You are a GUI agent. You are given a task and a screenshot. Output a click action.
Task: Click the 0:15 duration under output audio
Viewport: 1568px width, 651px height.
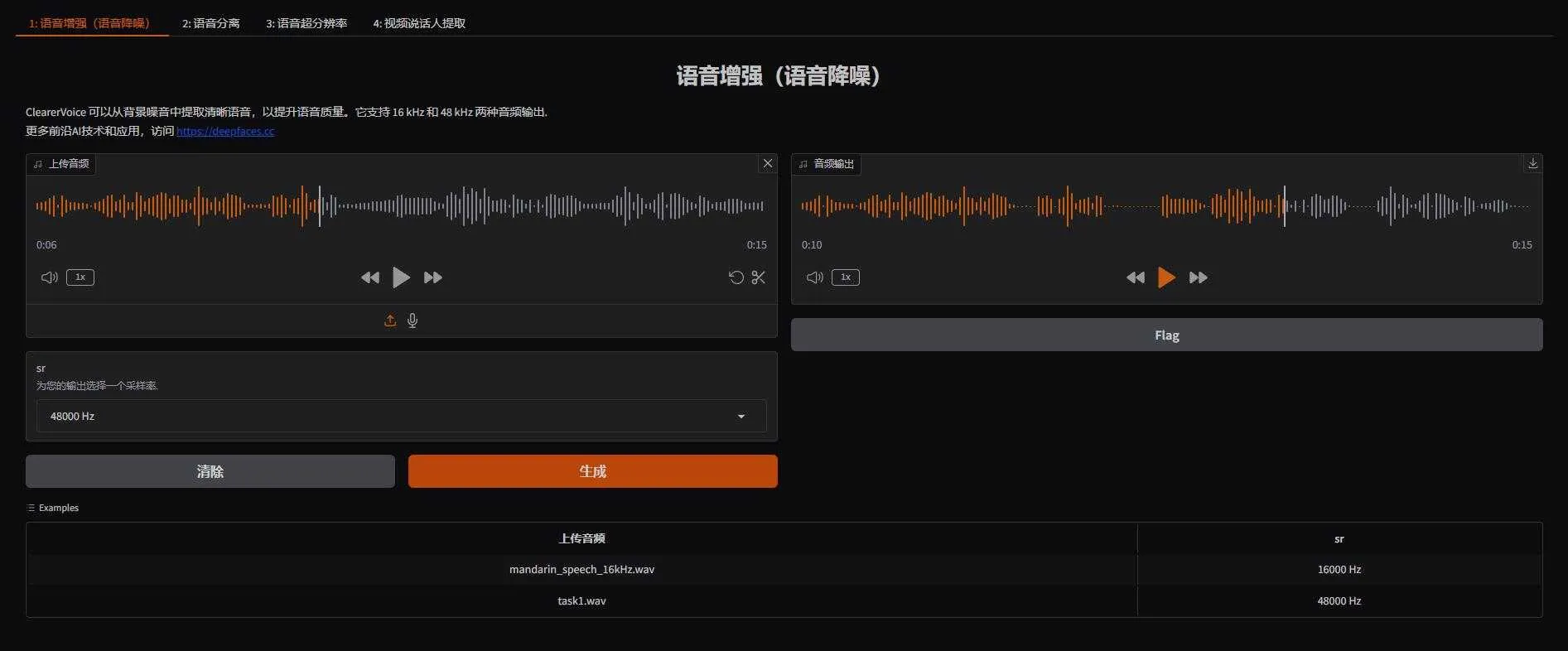(1522, 245)
